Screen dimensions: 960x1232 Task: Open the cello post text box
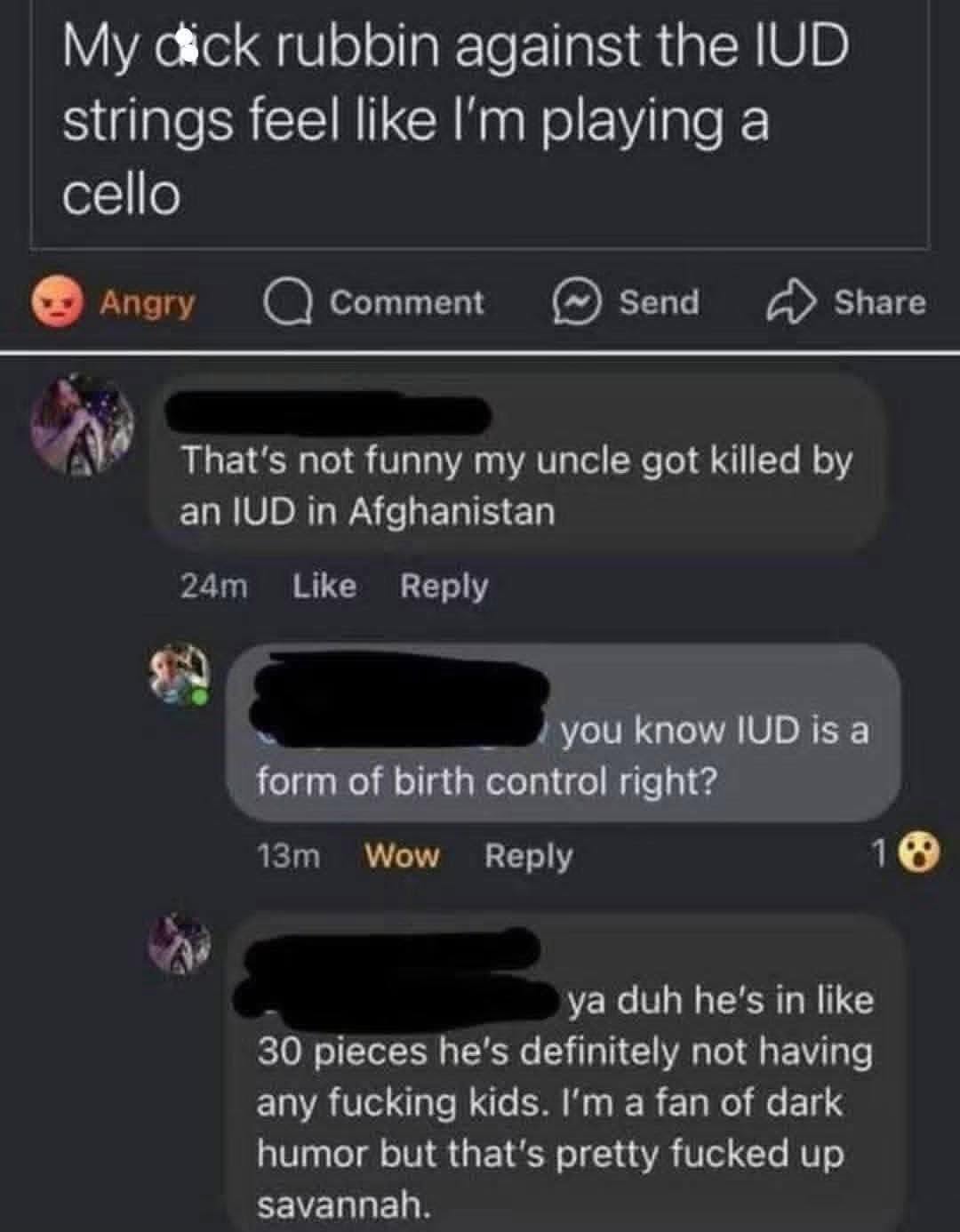coord(480,124)
